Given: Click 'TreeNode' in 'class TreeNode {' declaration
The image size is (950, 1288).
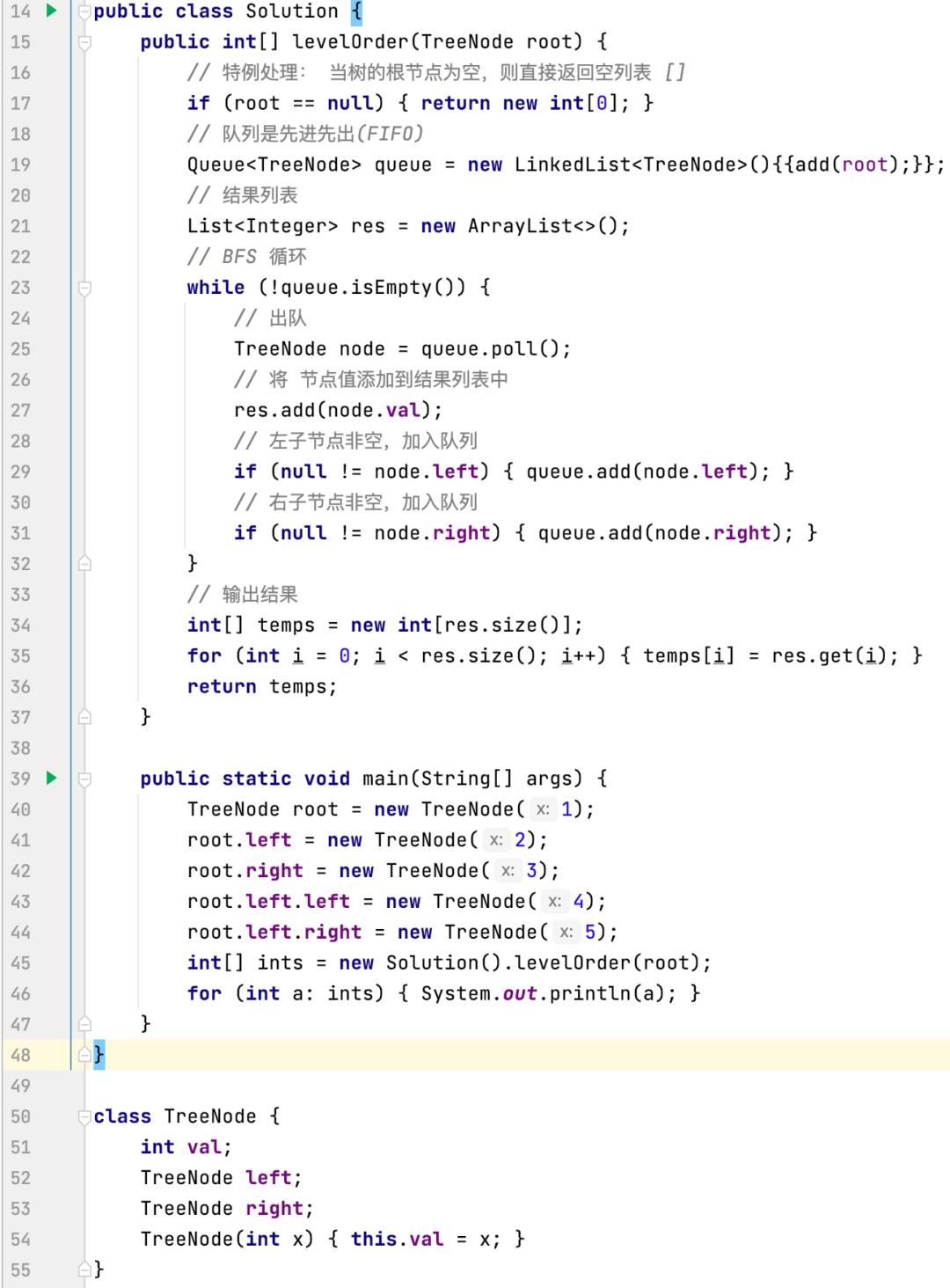Looking at the screenshot, I should pos(210,1116).
